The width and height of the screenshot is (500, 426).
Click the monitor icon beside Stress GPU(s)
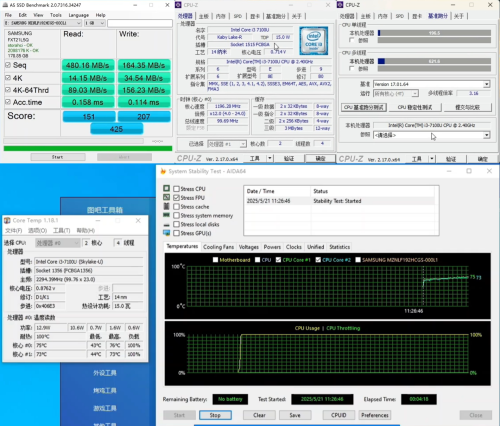click(166, 233)
